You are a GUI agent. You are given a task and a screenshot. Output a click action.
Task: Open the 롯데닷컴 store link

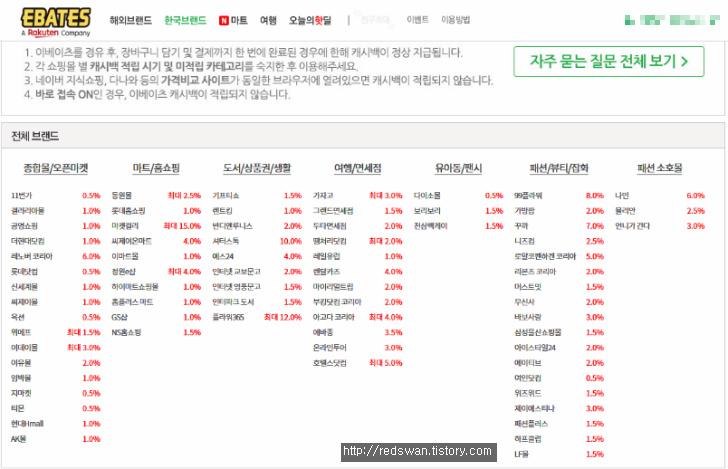(25, 272)
